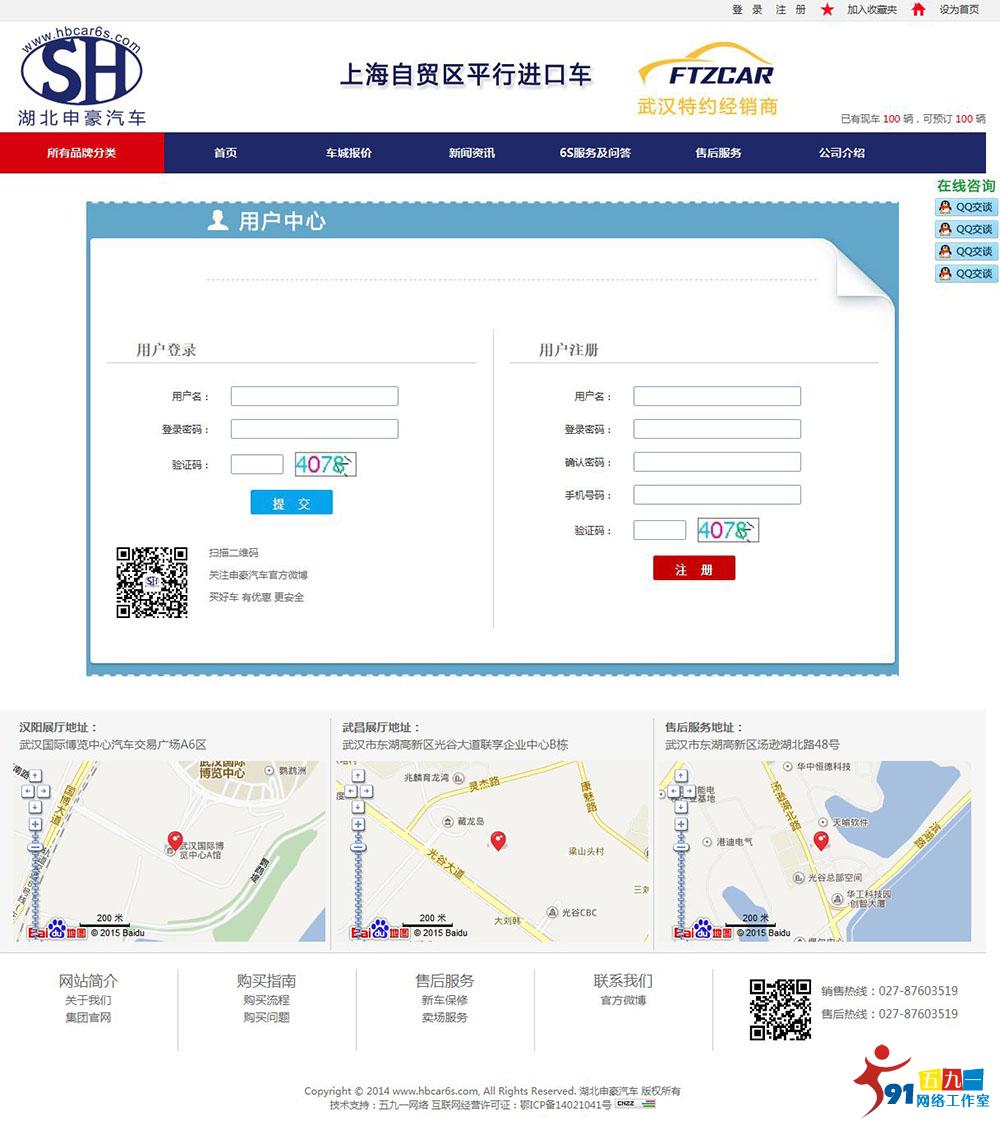
Task: Refresh the login captcha image
Action: coord(325,464)
